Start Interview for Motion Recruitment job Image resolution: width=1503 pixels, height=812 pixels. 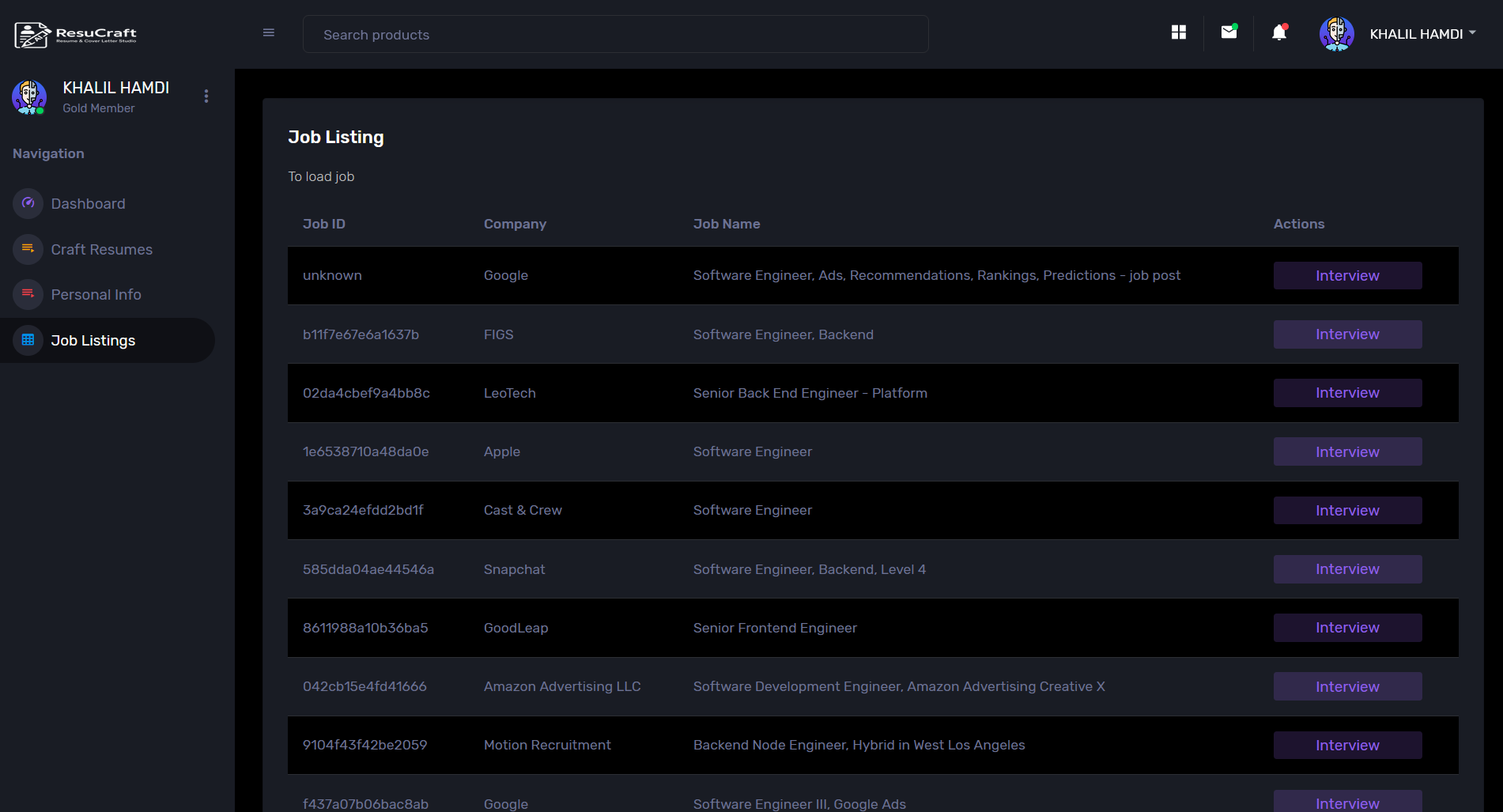(x=1347, y=745)
